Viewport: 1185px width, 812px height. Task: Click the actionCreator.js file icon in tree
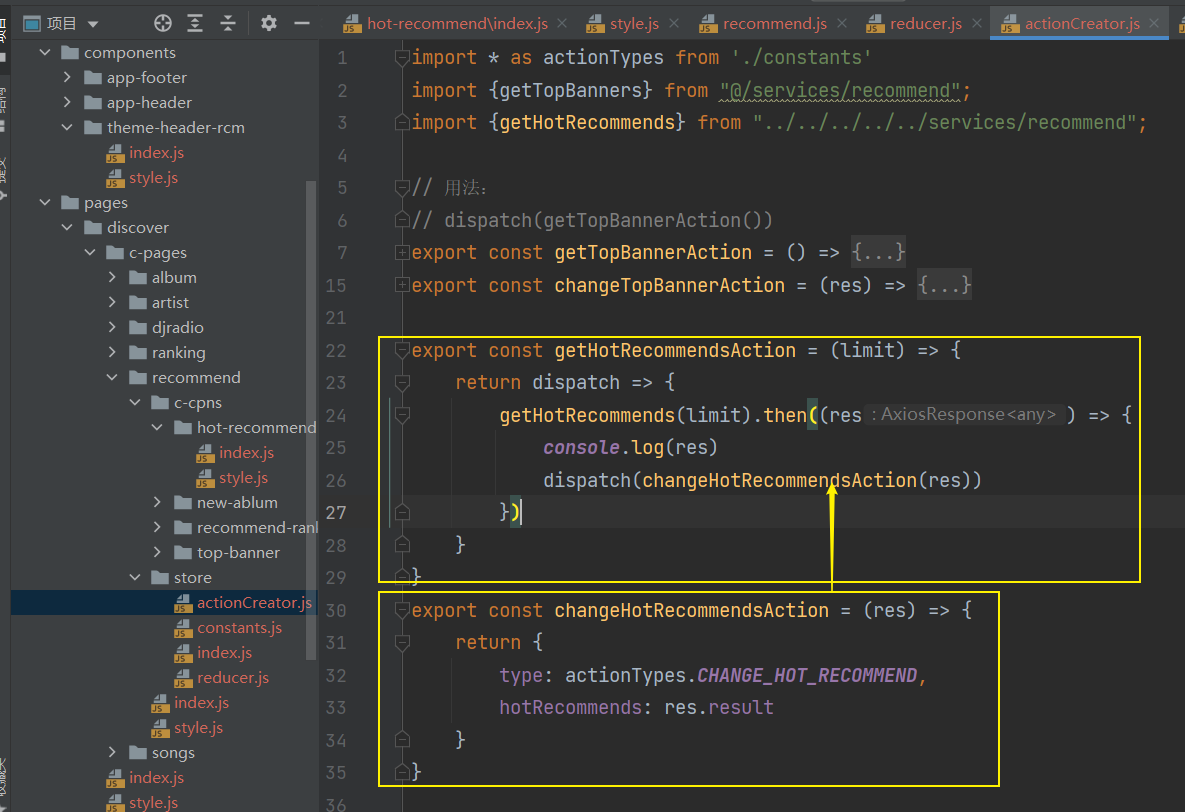click(x=183, y=603)
